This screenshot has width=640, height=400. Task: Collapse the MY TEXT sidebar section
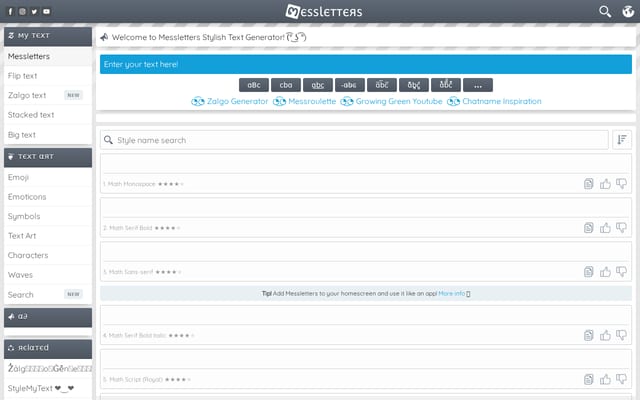48,36
